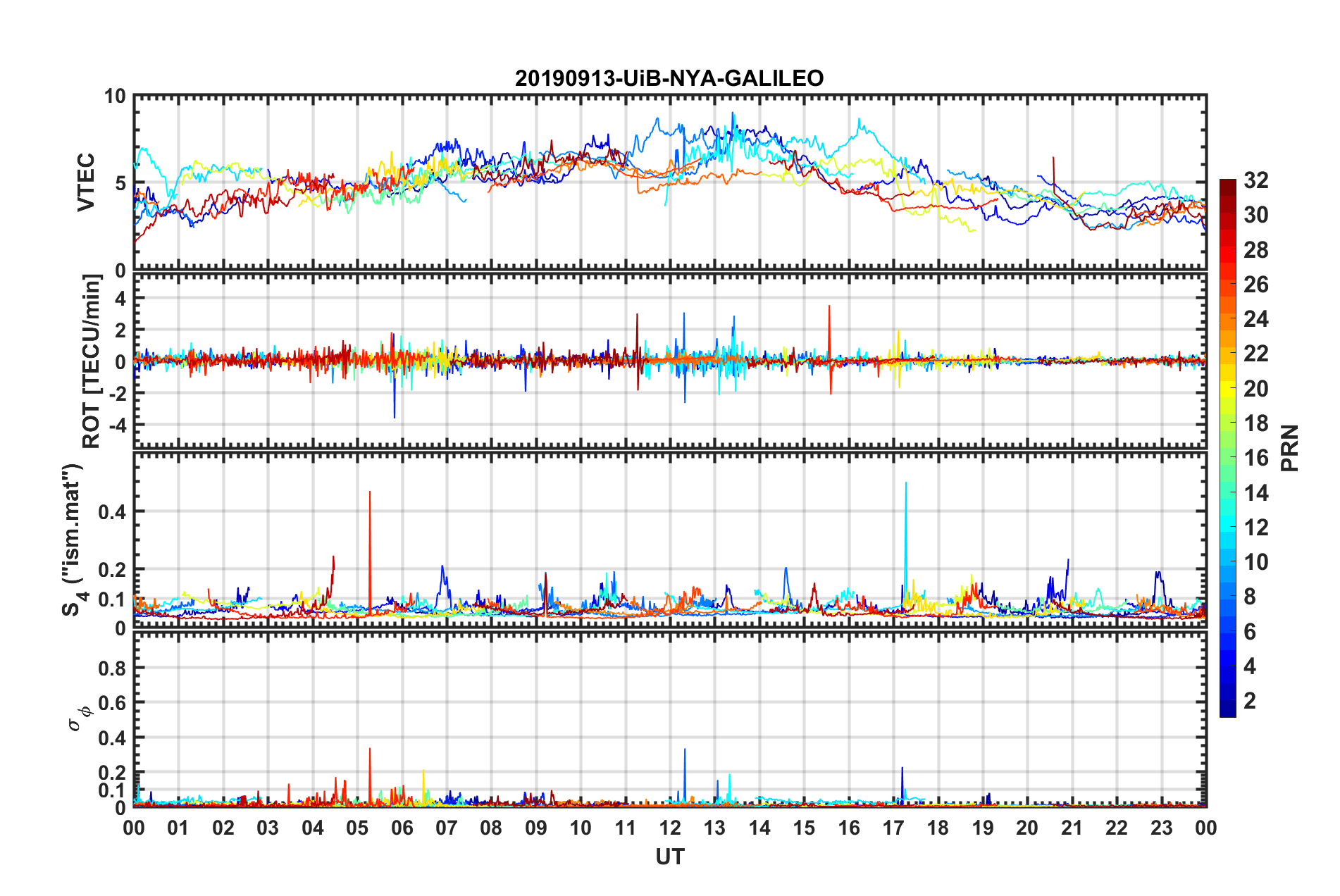
Task: Click UT axis tick label 16
Action: [849, 828]
